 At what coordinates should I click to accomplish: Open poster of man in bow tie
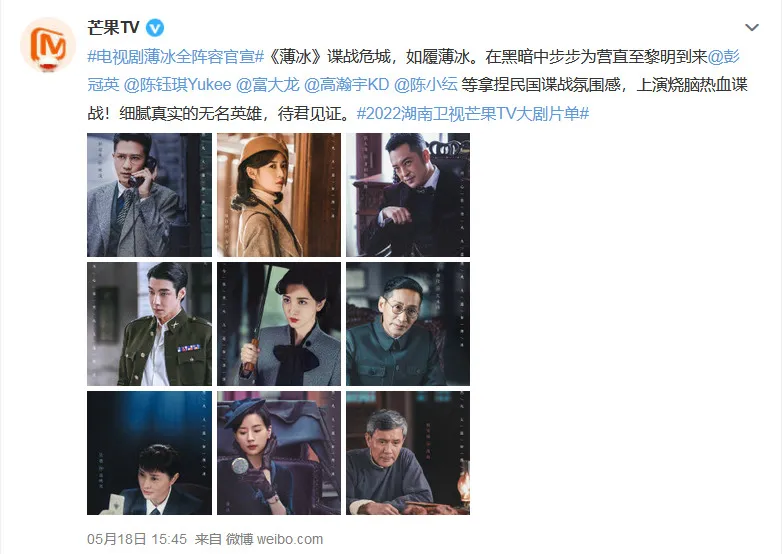pyautogui.click(x=408, y=195)
